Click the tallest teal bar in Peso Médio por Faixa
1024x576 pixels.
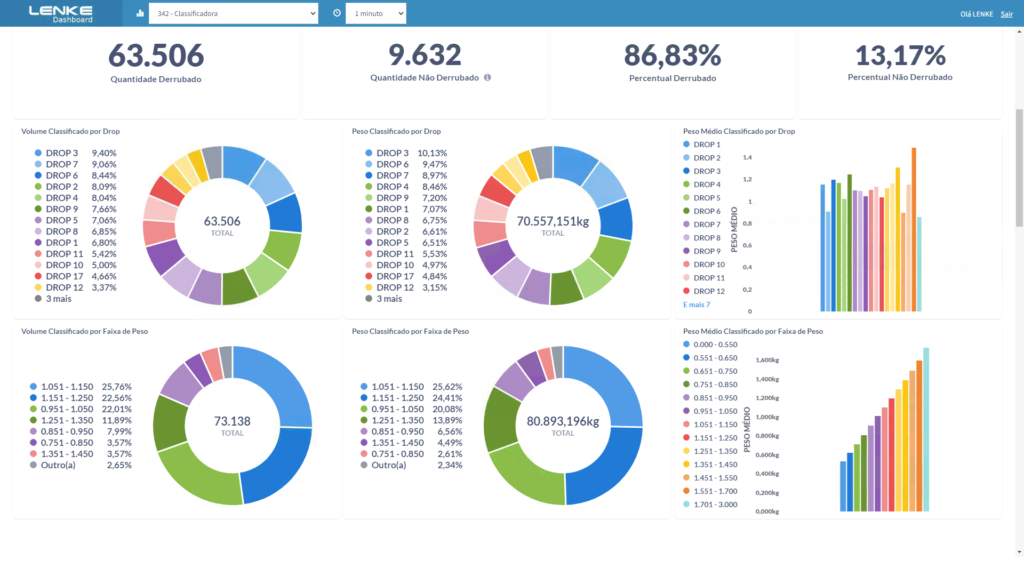[x=925, y=429]
